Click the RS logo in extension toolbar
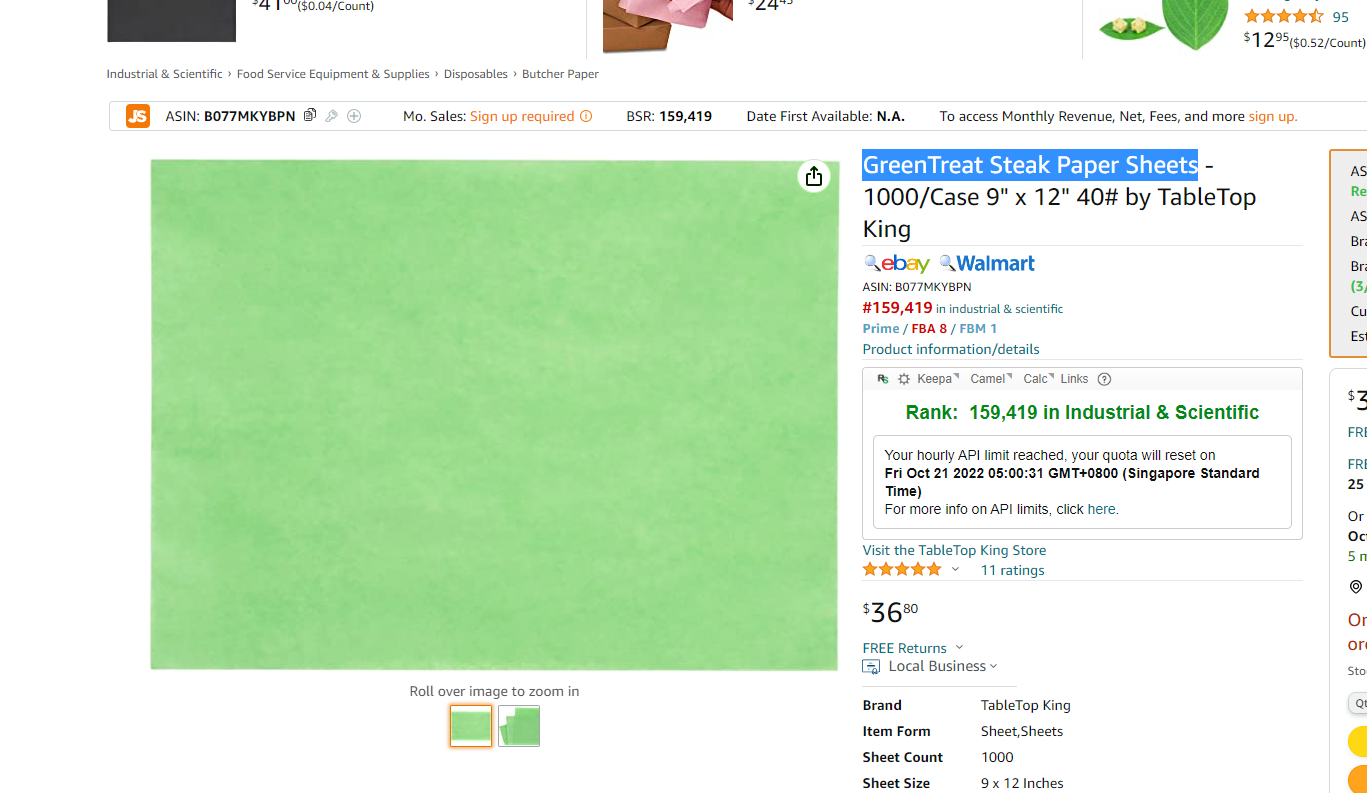1367x793 pixels. click(x=882, y=379)
